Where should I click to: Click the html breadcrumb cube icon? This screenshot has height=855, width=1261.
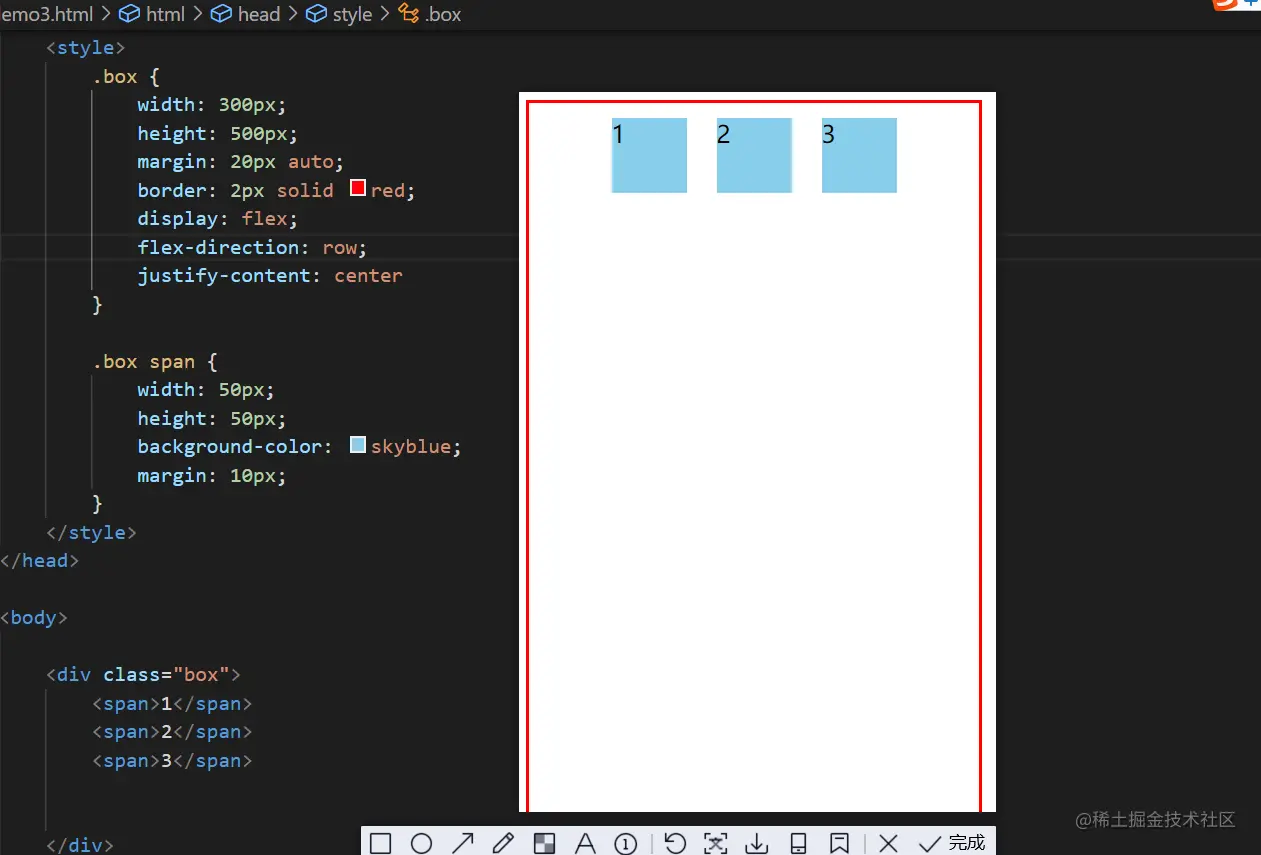pyautogui.click(x=129, y=14)
